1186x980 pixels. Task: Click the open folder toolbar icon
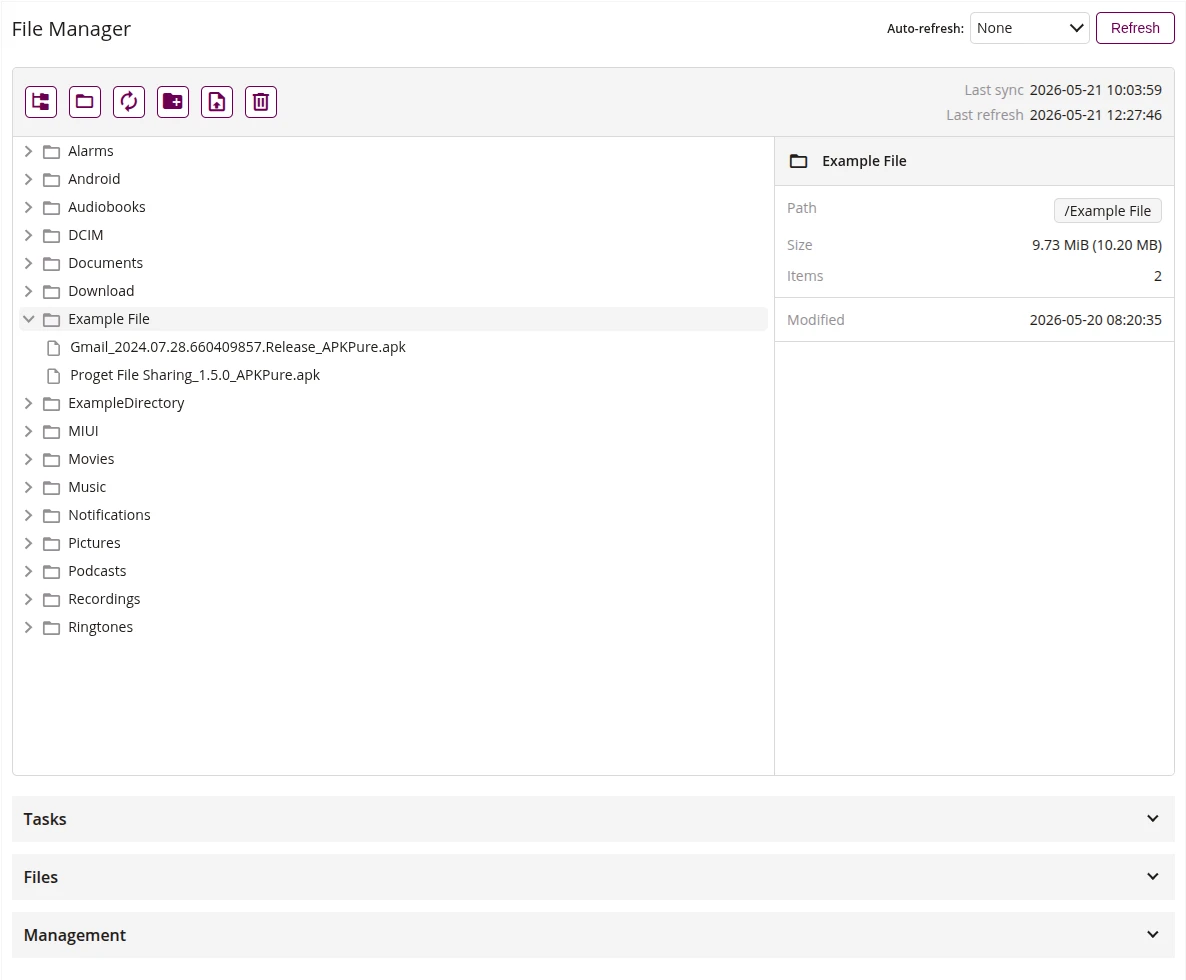pos(85,101)
